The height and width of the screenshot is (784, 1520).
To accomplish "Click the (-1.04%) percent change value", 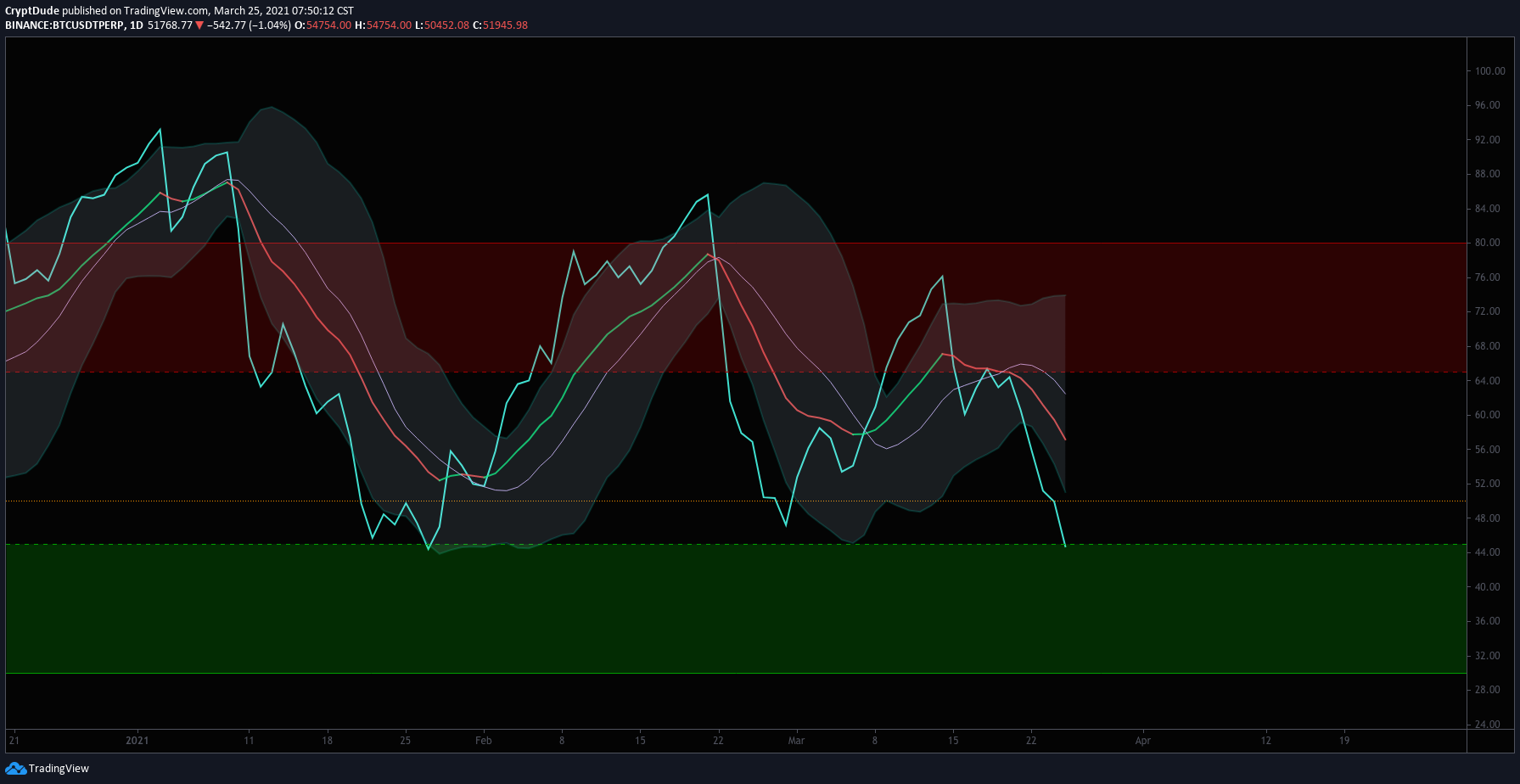I will pyautogui.click(x=270, y=25).
